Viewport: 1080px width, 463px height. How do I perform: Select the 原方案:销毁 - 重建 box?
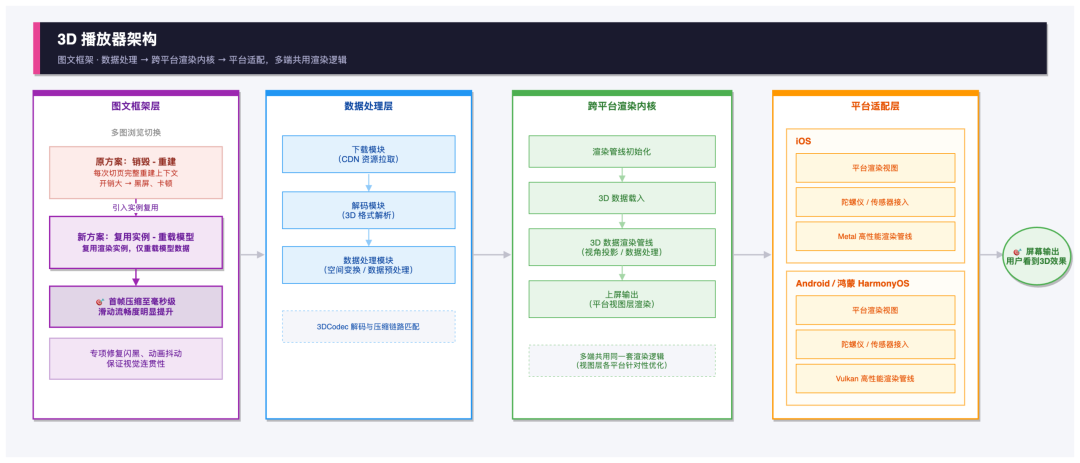136,172
